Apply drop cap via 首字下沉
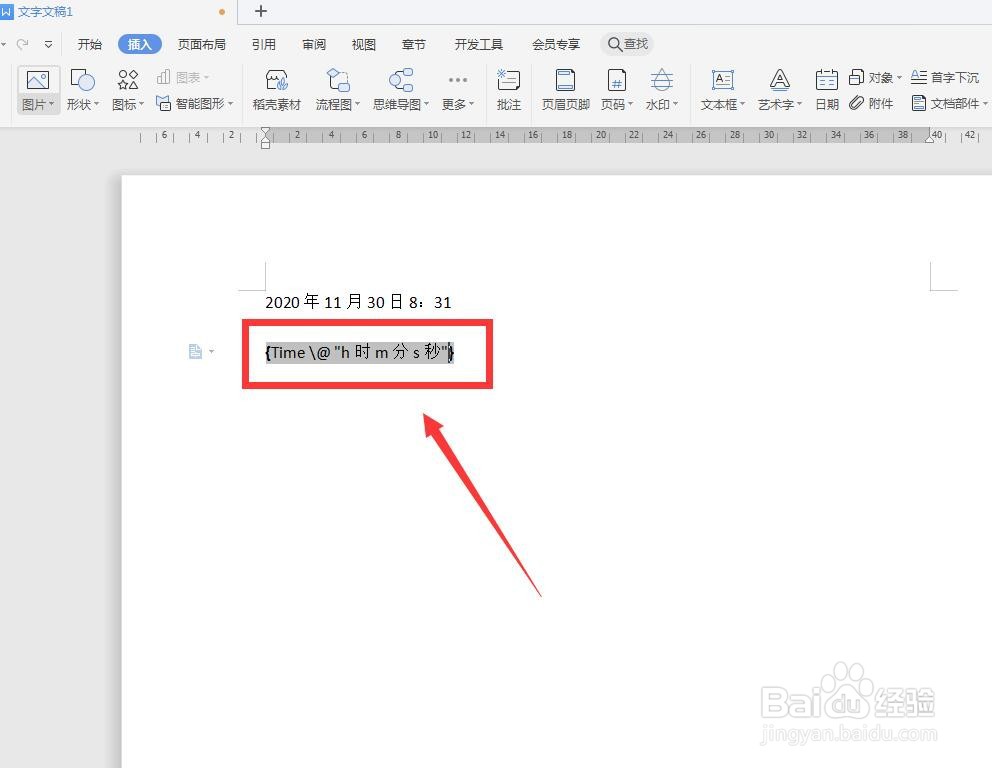 [947, 77]
